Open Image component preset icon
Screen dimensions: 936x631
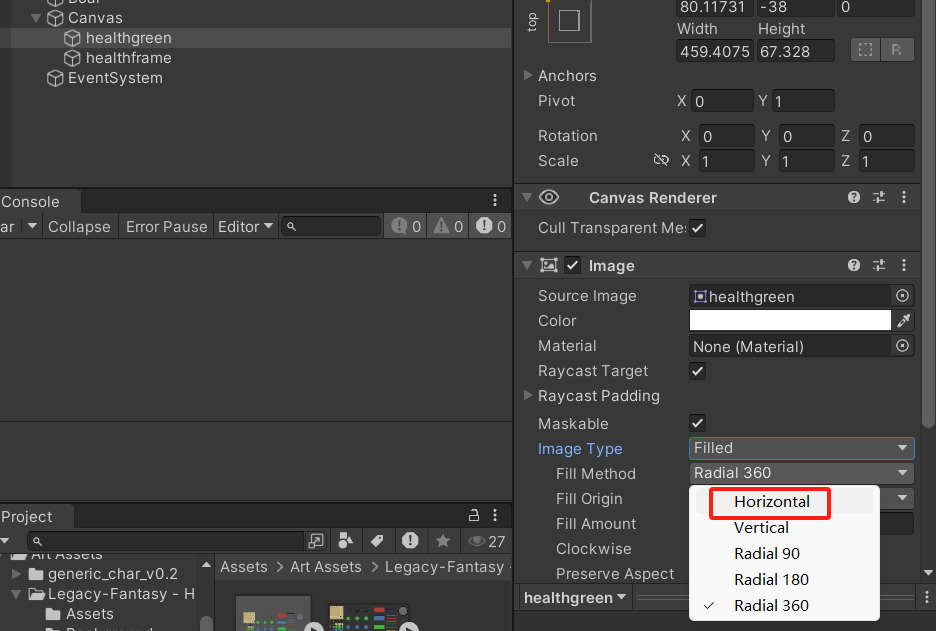(879, 265)
